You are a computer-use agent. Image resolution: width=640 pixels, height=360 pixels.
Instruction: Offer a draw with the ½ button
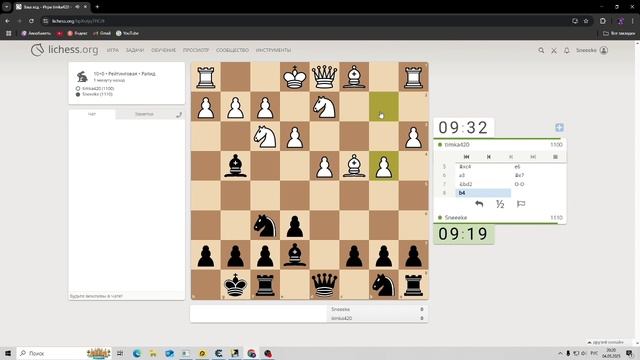coord(500,204)
